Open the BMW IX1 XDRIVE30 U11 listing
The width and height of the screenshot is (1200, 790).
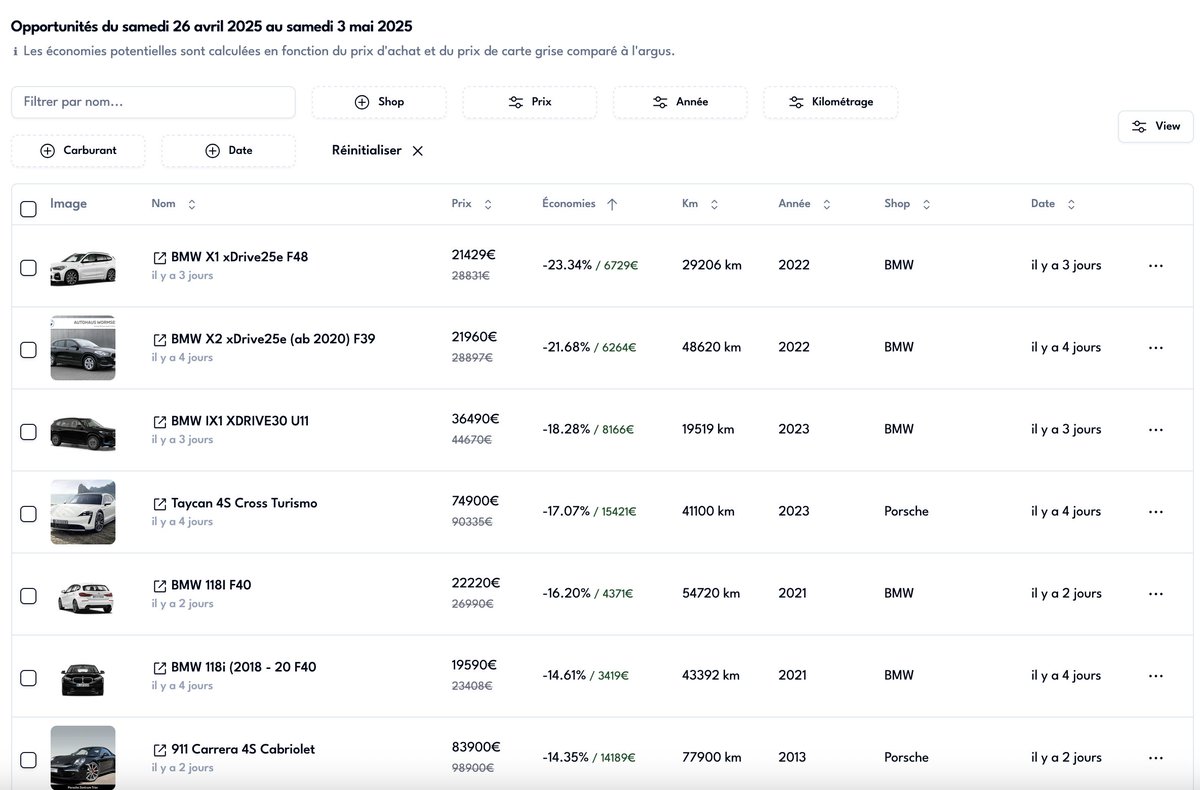tap(240, 421)
